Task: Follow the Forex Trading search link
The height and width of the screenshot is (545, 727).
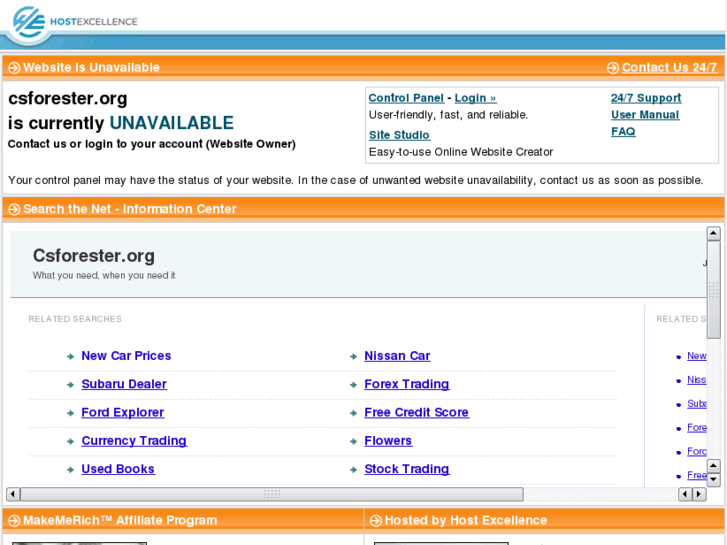Action: 407,384
